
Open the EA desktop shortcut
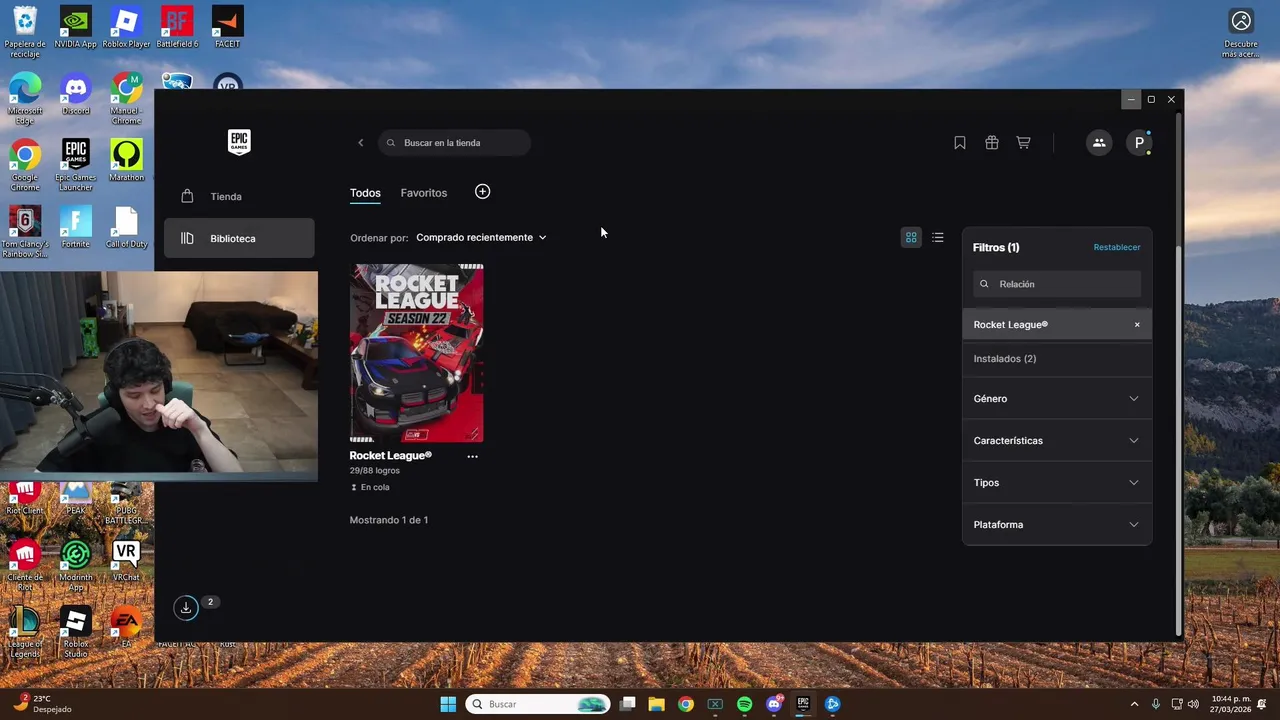[126, 628]
